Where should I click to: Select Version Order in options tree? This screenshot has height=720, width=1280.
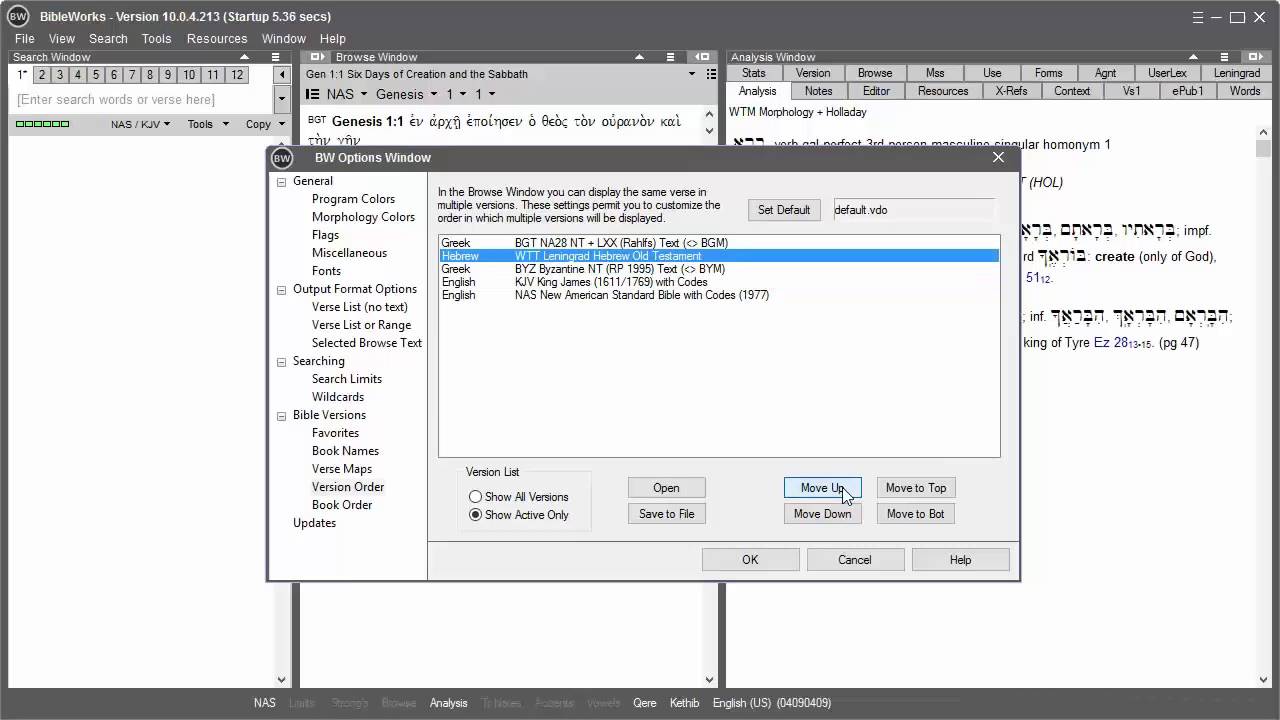[348, 487]
